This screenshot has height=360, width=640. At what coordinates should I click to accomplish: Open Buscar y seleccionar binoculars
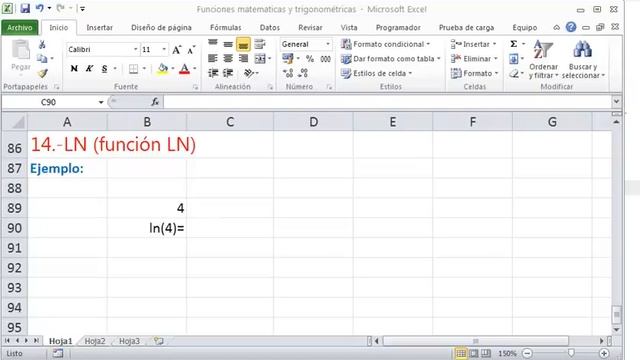[583, 60]
